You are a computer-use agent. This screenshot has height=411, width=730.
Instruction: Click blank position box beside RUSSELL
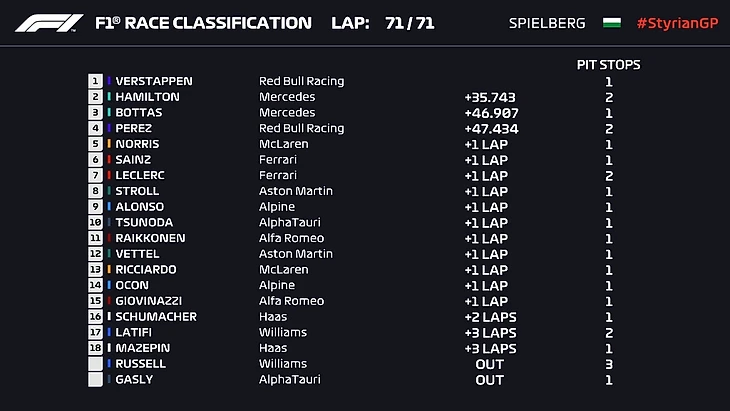point(96,364)
